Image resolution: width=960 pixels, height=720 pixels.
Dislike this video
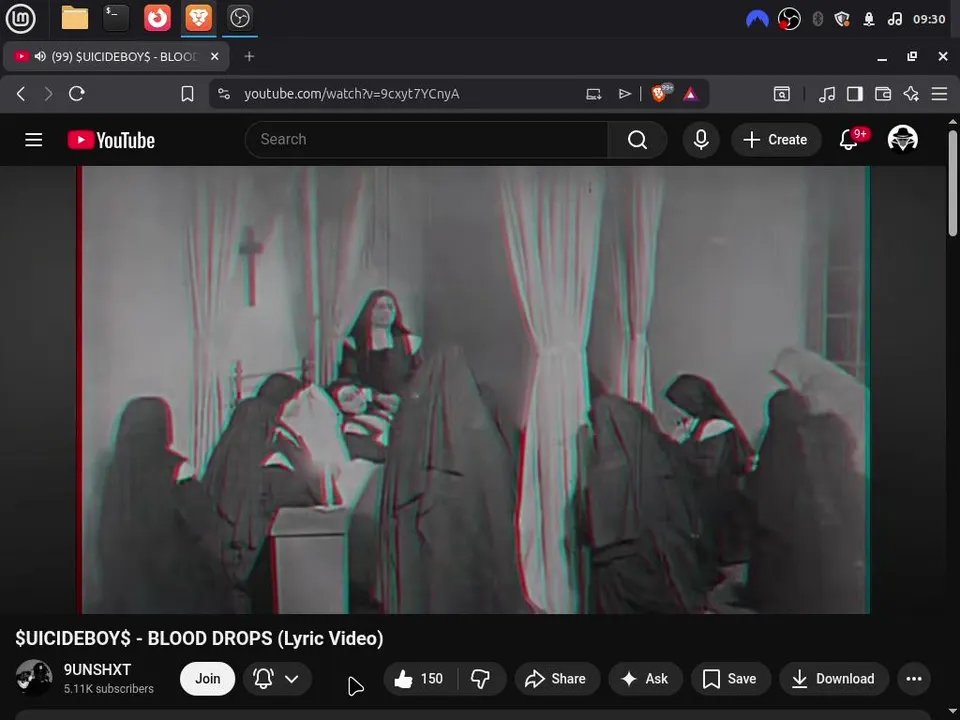click(481, 678)
